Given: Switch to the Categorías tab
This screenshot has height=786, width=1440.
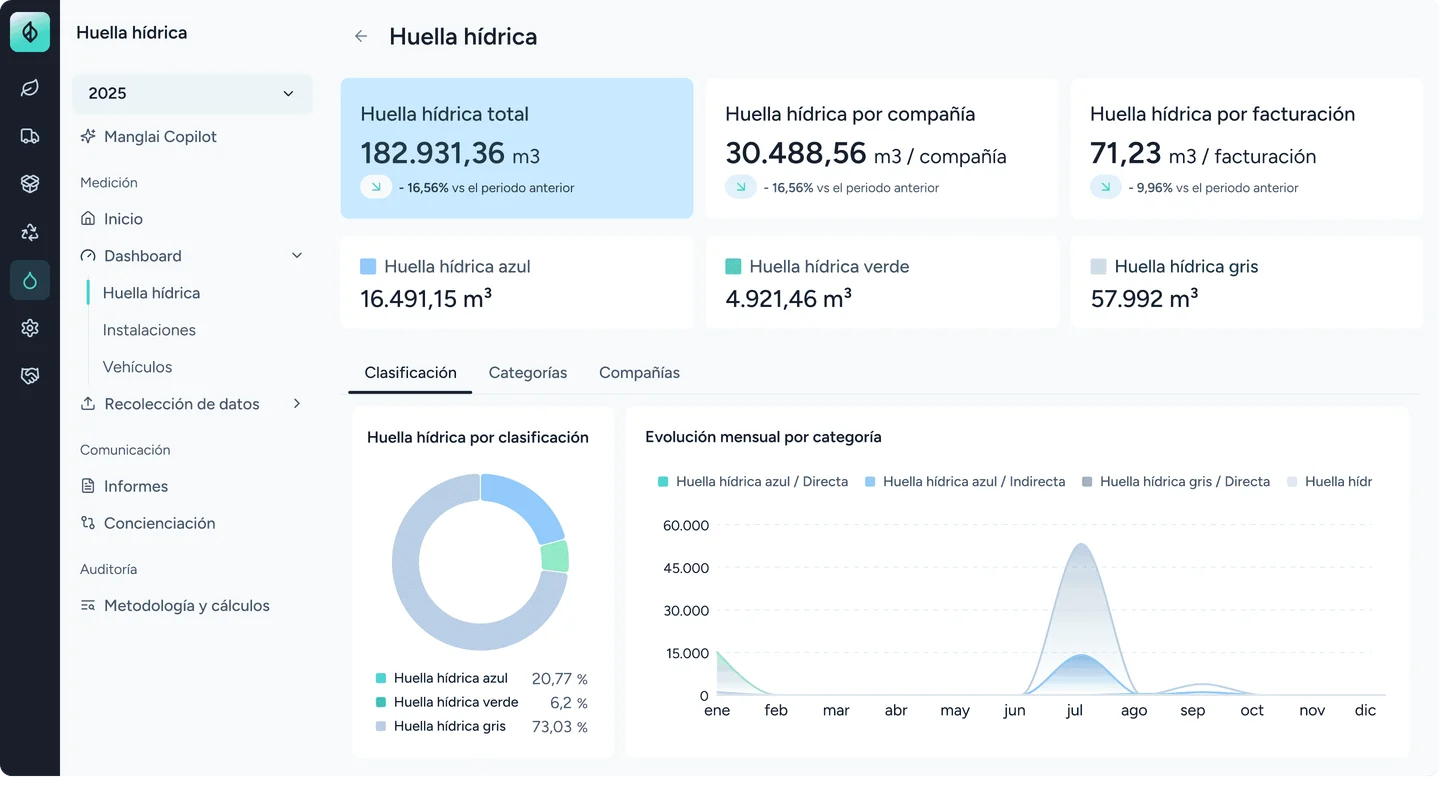Looking at the screenshot, I should 528,373.
